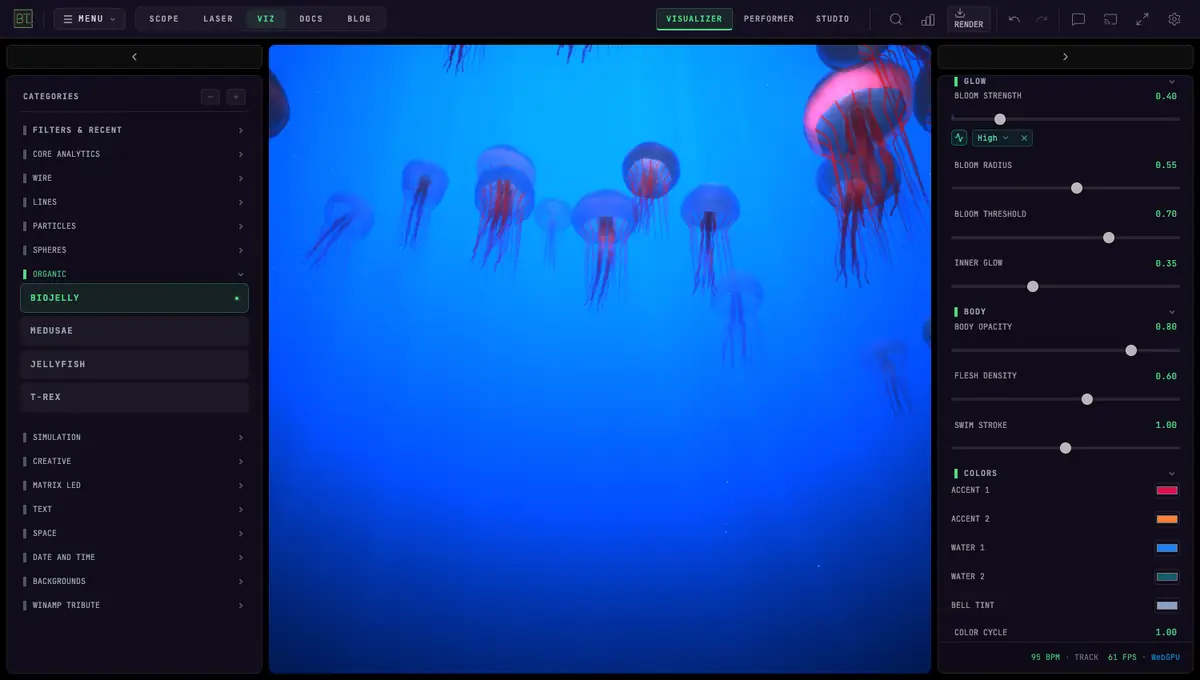The image size is (1200, 680).
Task: Switch to the Scope tab
Action: click(x=164, y=19)
